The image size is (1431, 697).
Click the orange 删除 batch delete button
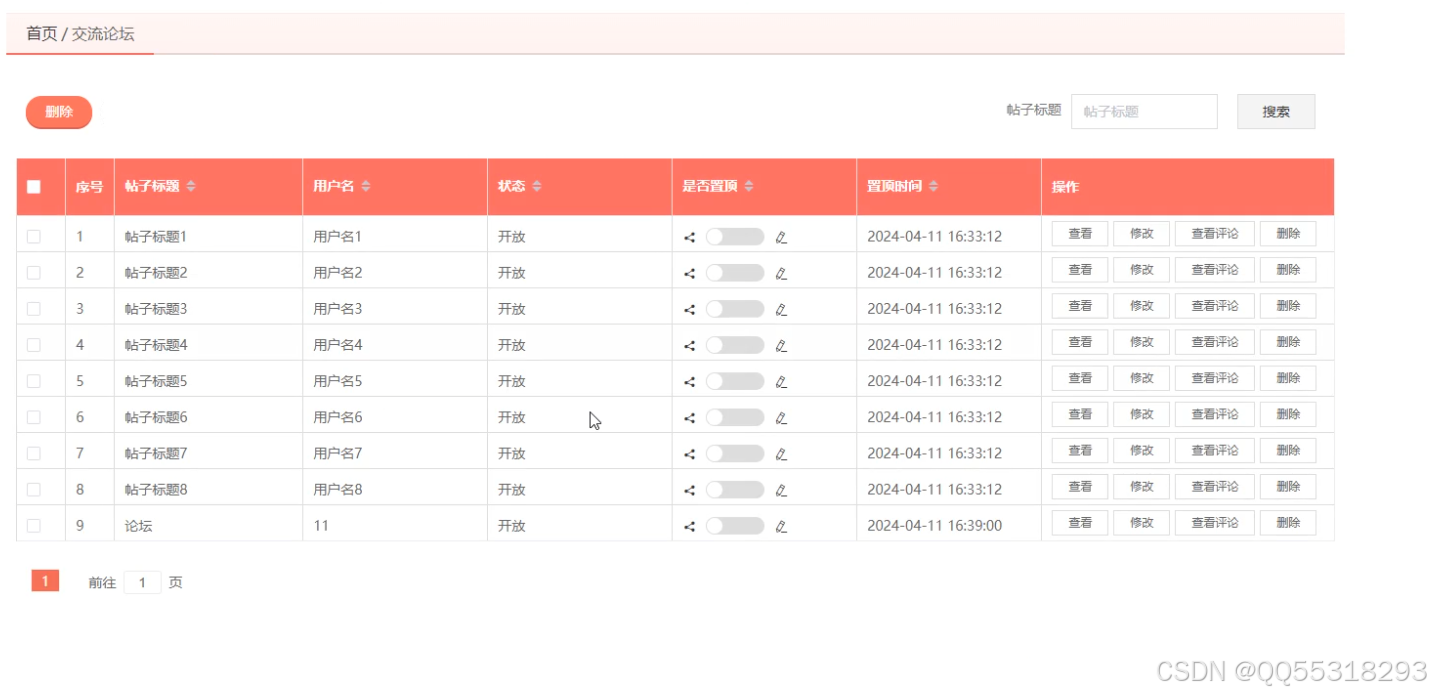point(59,112)
